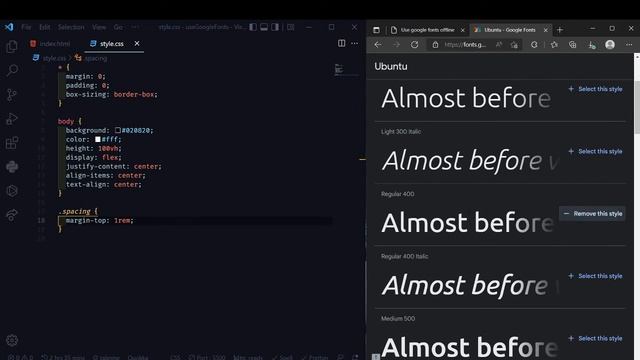Add this page to favorites icon

click(514, 45)
